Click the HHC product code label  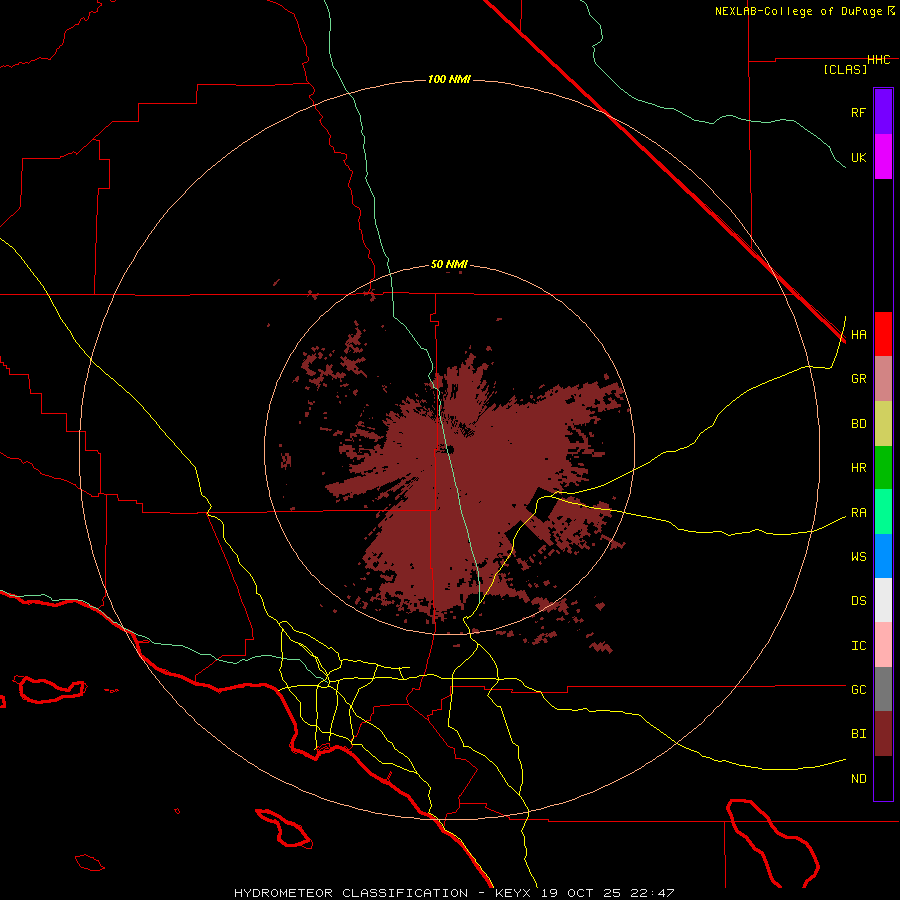click(x=878, y=60)
